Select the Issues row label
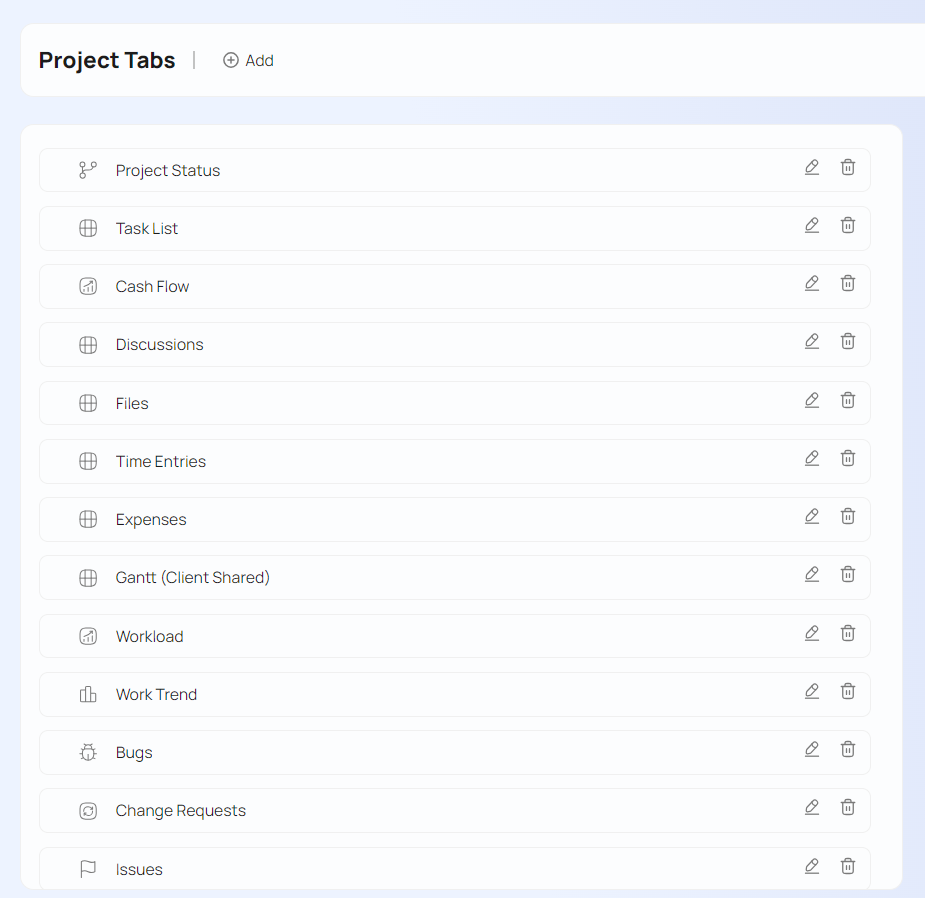 tap(139, 869)
